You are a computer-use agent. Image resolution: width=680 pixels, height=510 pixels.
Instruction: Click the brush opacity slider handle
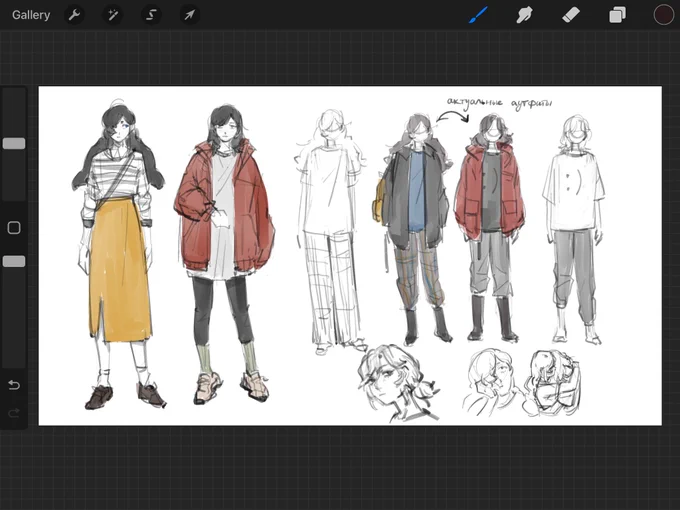[14, 261]
